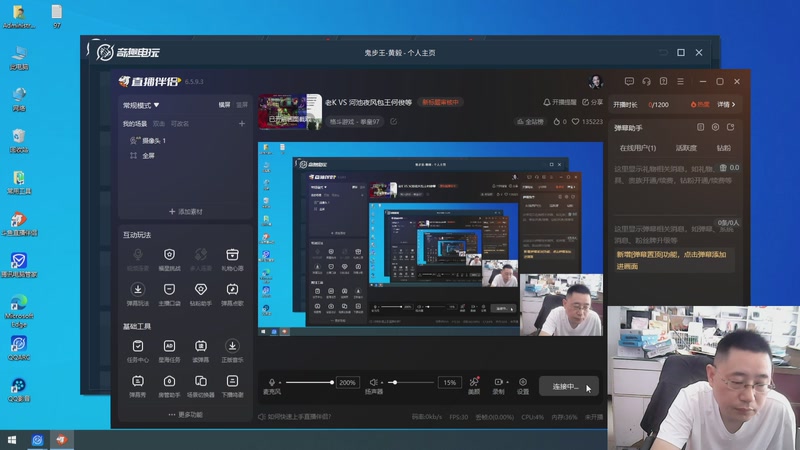Select the 钻粉 tab
This screenshot has width=800, height=450.
click(723, 148)
